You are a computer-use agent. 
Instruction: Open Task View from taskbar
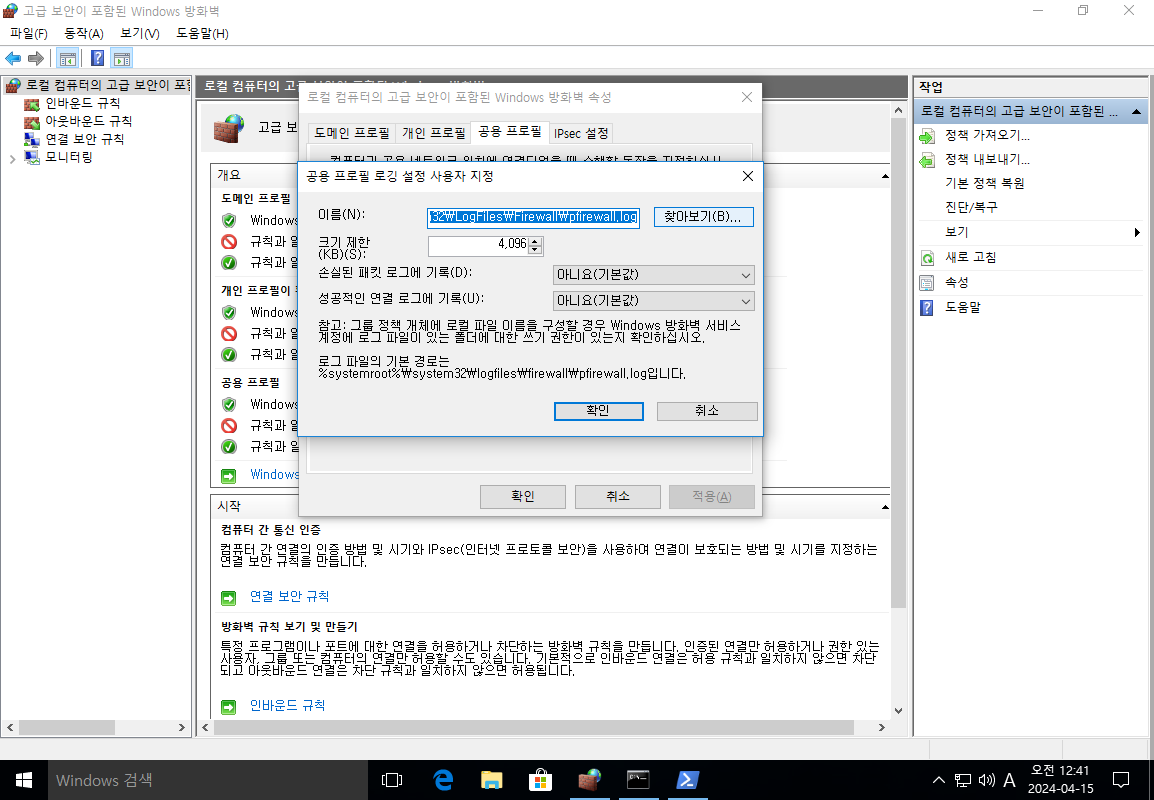pyautogui.click(x=392, y=780)
